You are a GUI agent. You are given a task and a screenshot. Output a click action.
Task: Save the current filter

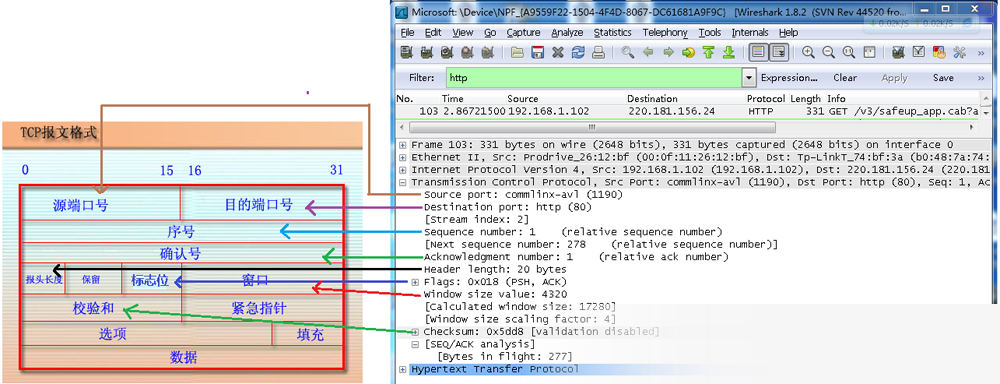943,78
